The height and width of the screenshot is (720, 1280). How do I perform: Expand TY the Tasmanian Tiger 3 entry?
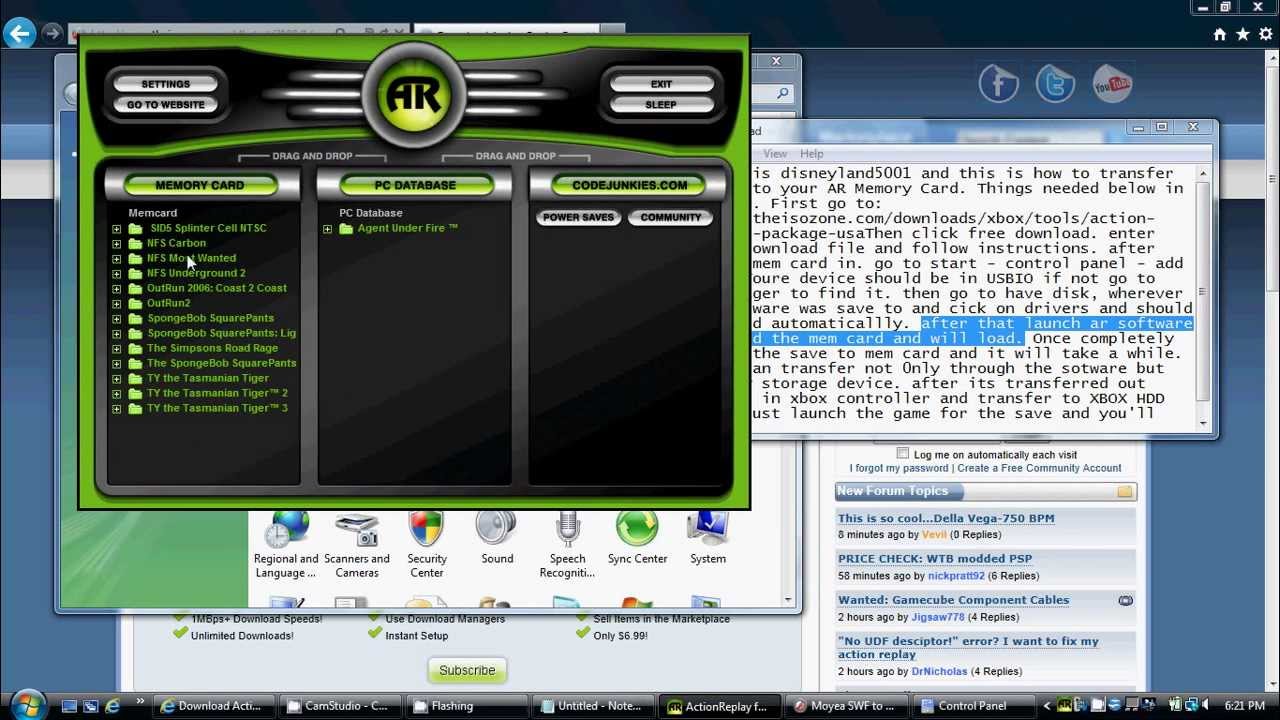point(117,409)
